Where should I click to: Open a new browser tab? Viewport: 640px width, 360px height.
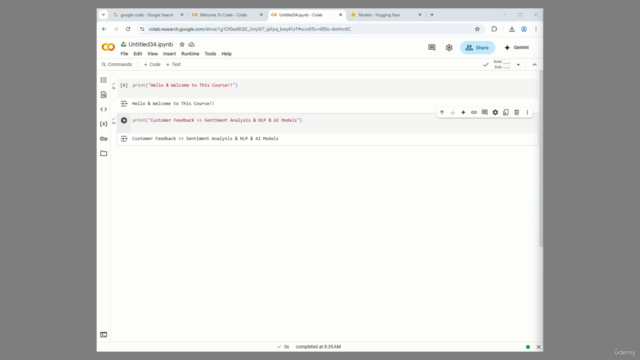click(x=432, y=15)
